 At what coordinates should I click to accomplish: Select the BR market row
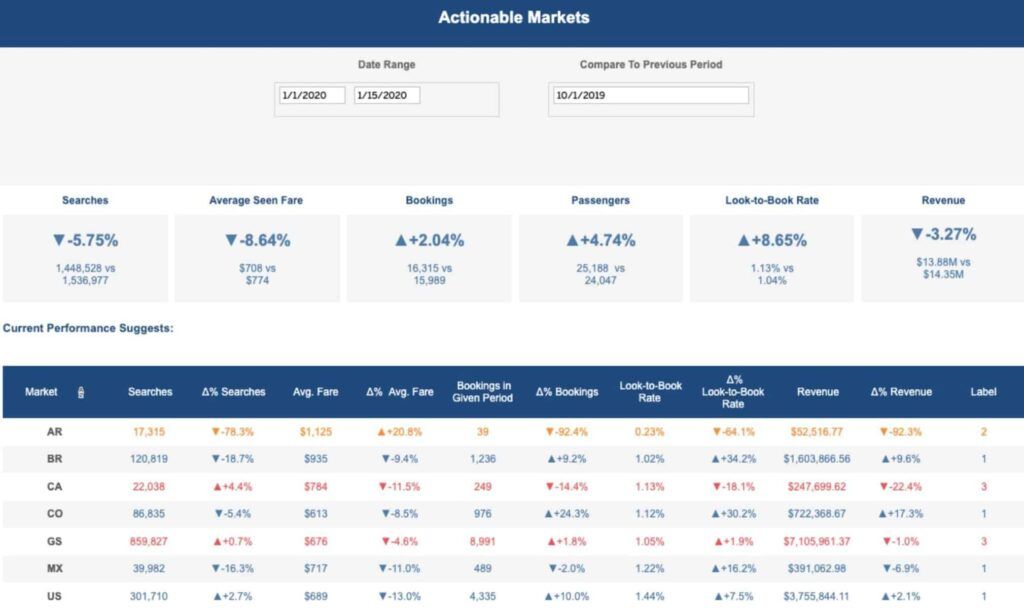click(512, 459)
